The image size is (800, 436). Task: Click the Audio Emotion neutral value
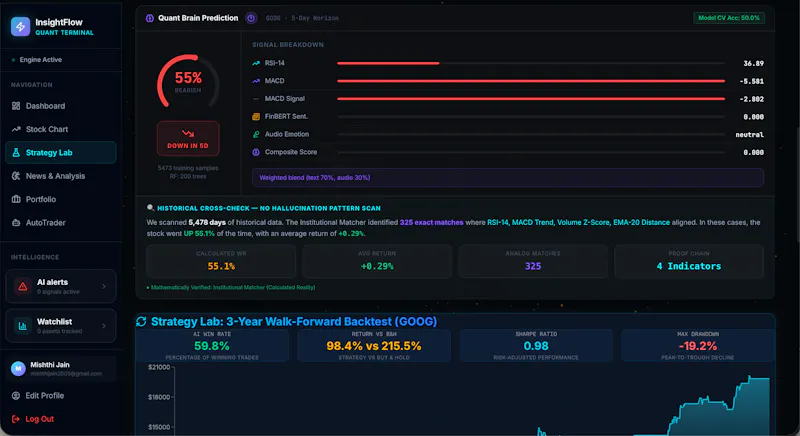pyautogui.click(x=749, y=135)
